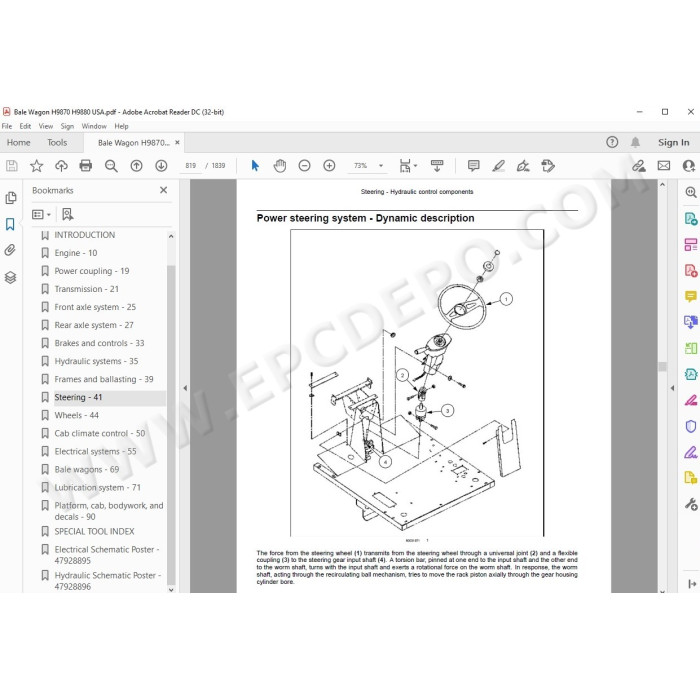The width and height of the screenshot is (700, 700).
Task: Click the rotate stamp tool icon
Action: coord(548,166)
